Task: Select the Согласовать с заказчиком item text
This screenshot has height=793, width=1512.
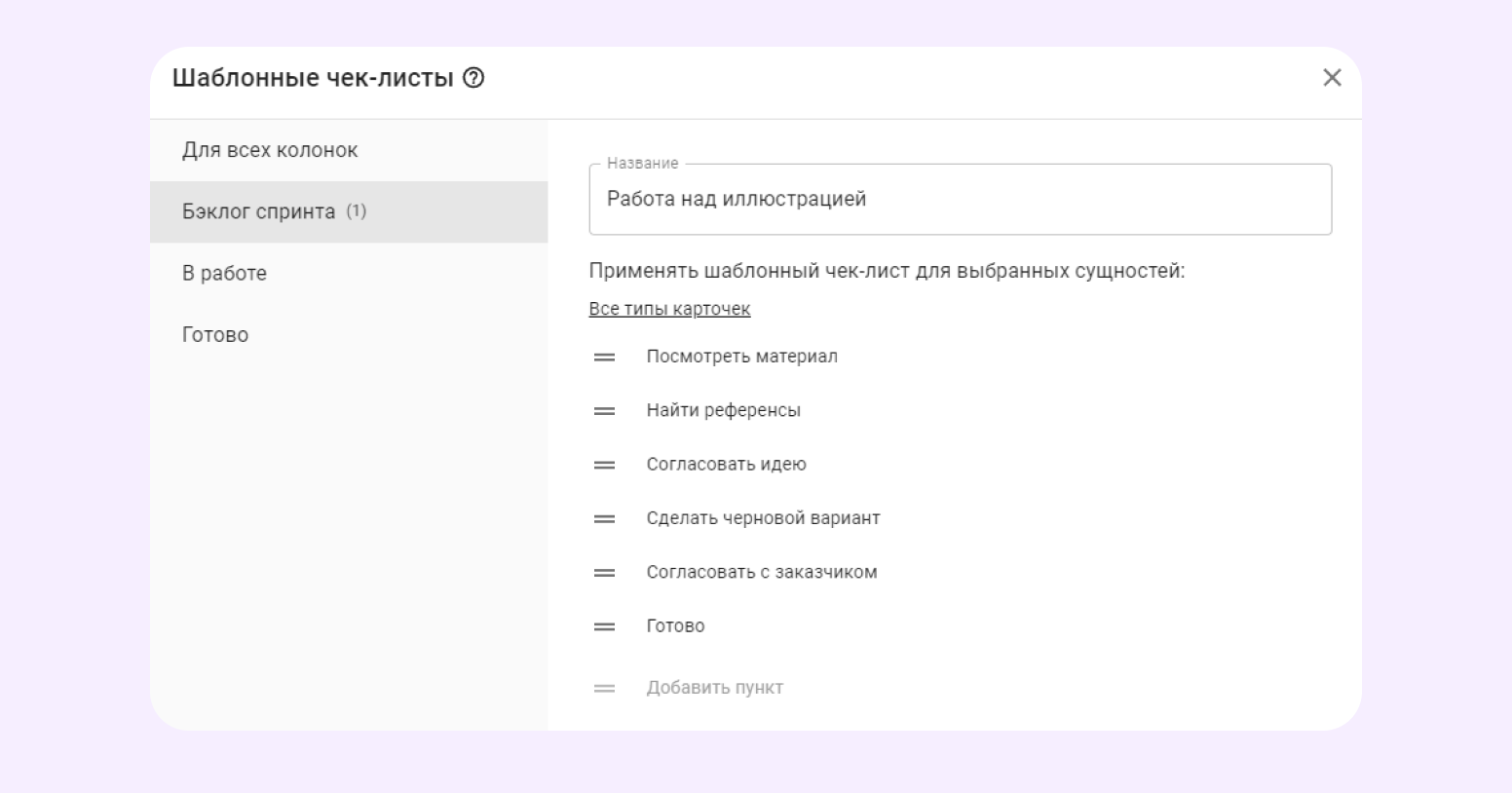Action: coord(762,572)
